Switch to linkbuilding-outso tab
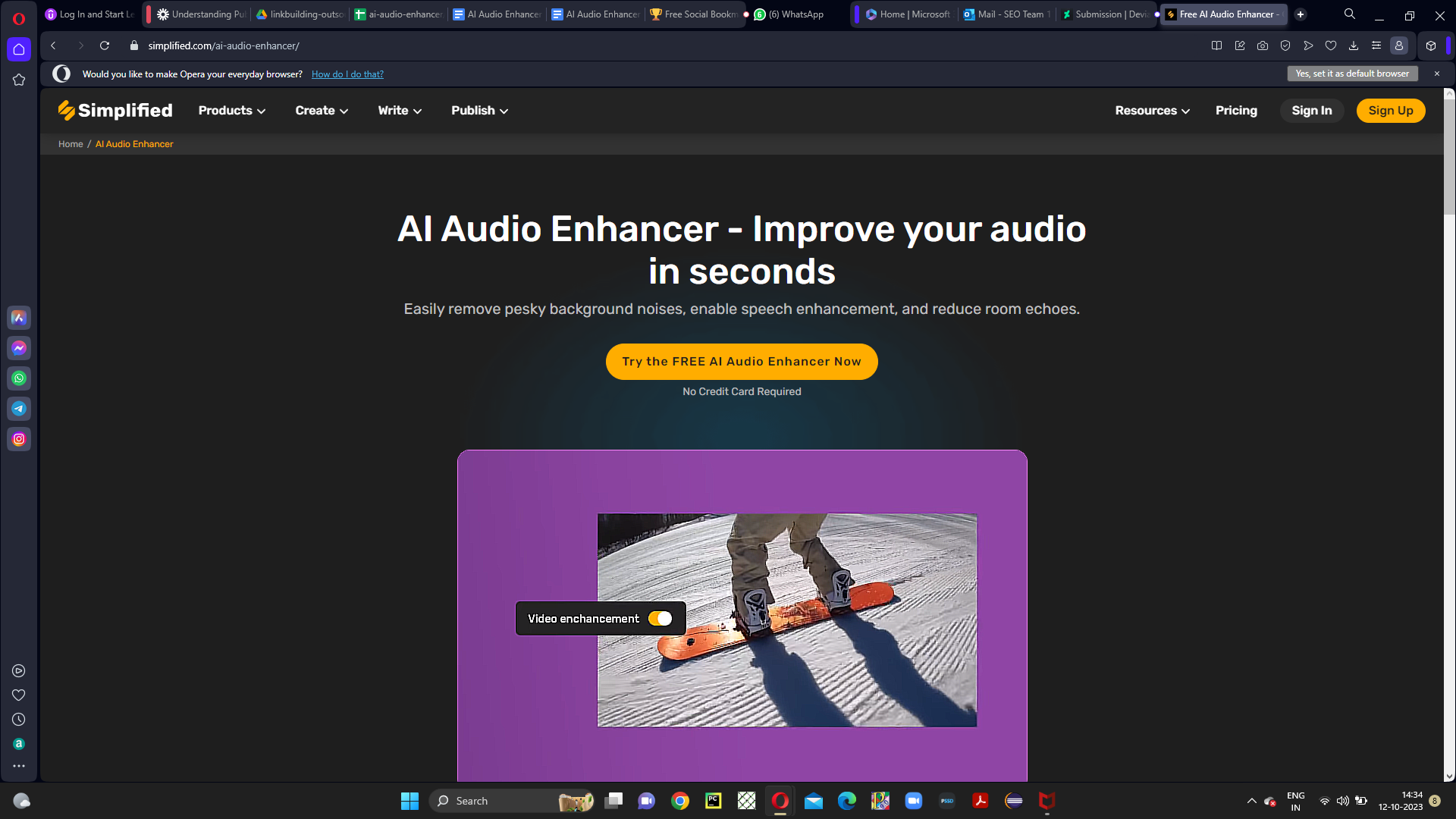 300,14
